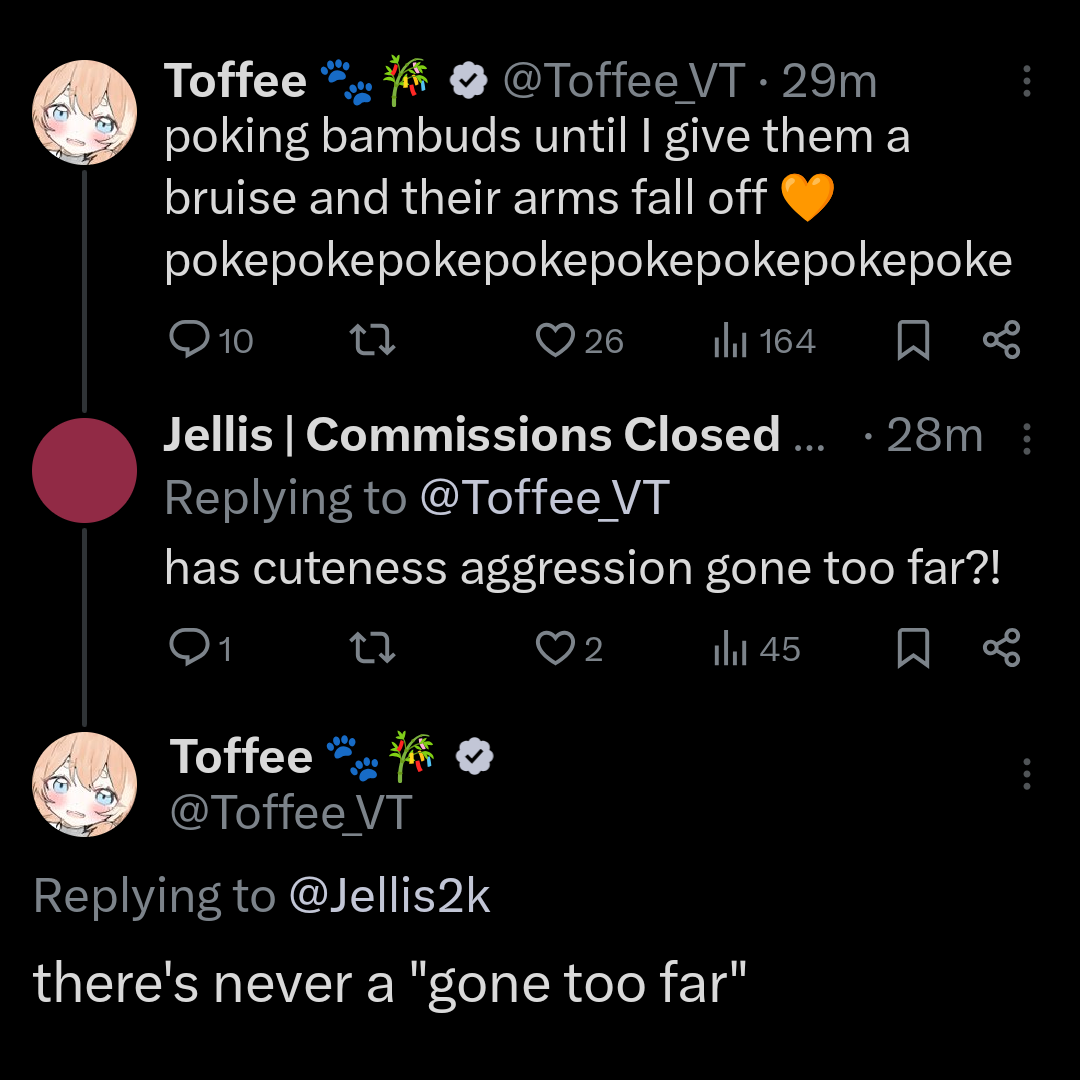Share Jellis's cuteness aggression reply
Screen dimensions: 1080x1080
1001,649
